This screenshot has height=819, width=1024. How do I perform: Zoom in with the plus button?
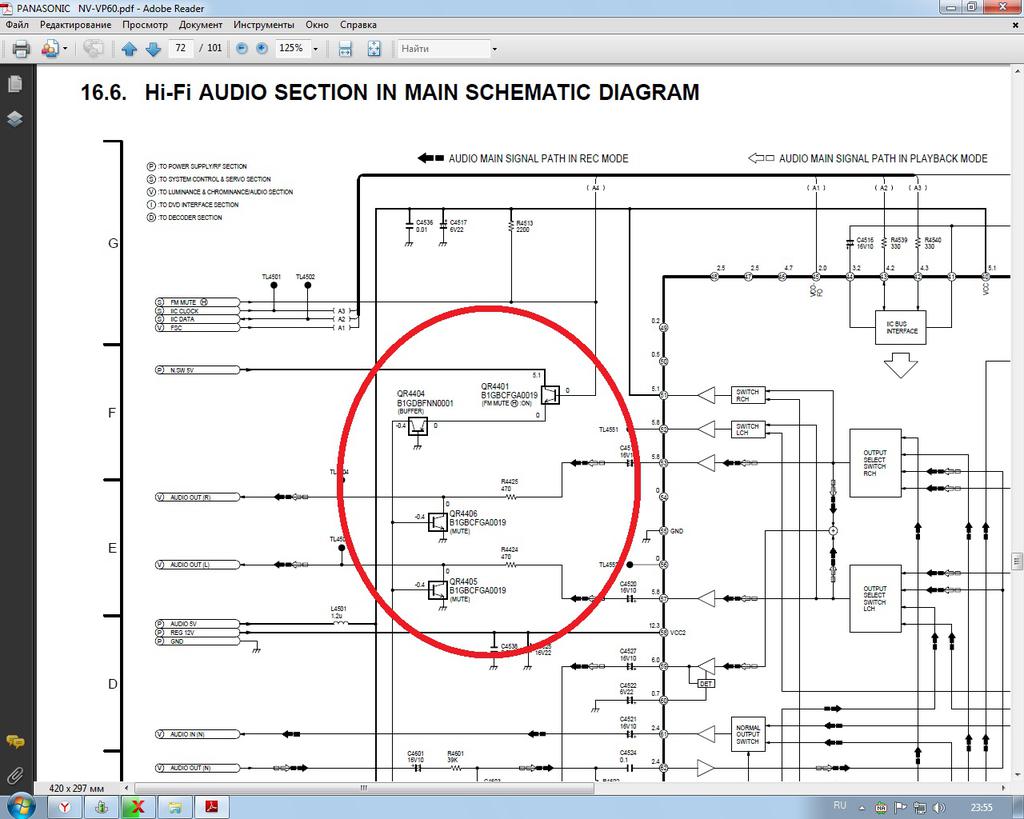[262, 48]
